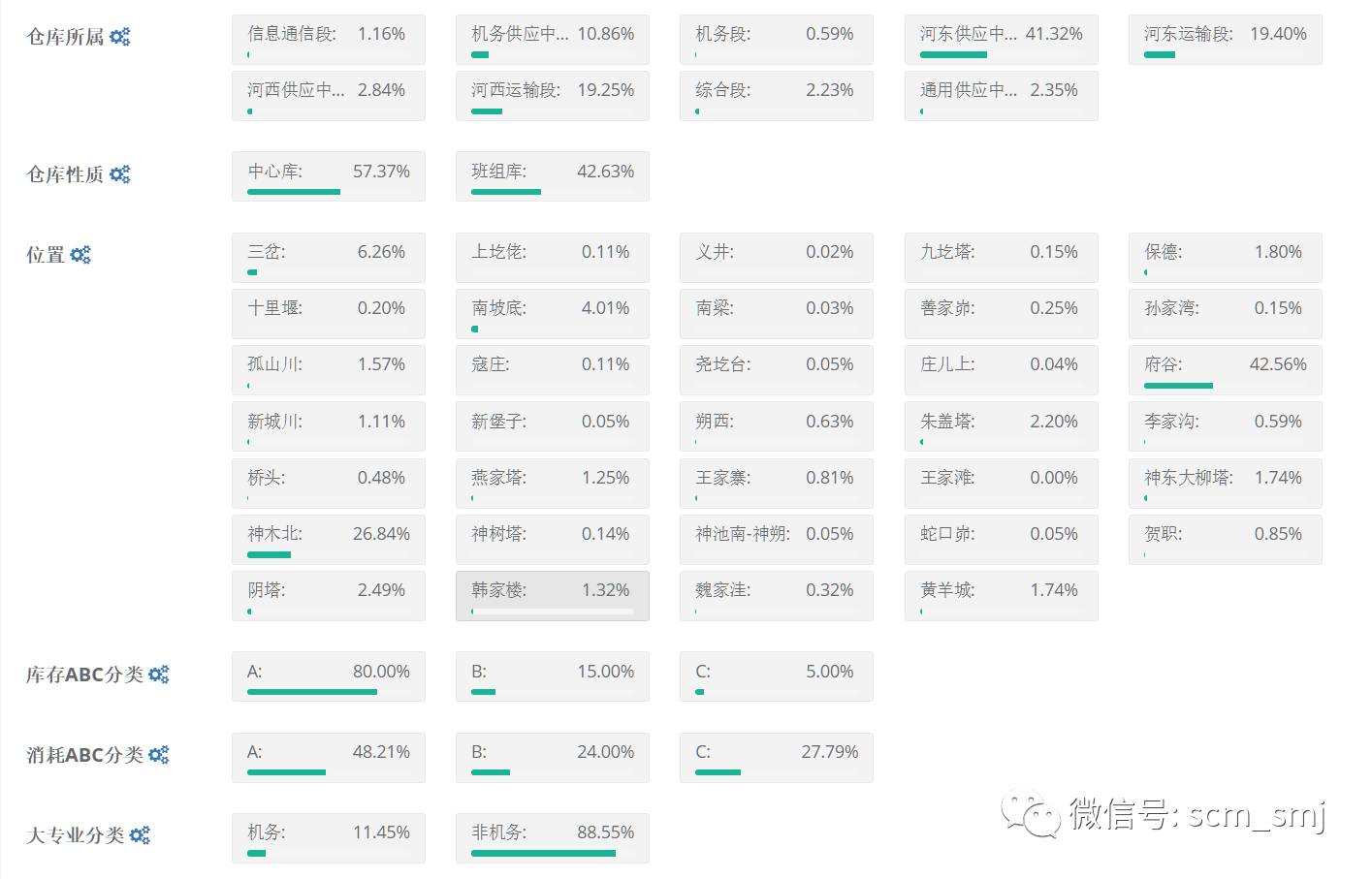Click the WeChat logo in the watermark

click(1031, 815)
